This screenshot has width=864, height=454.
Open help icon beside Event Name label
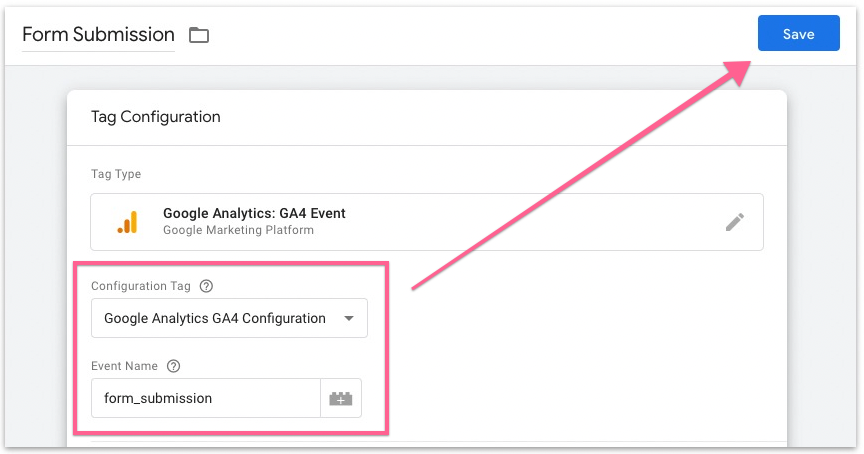pyautogui.click(x=174, y=366)
